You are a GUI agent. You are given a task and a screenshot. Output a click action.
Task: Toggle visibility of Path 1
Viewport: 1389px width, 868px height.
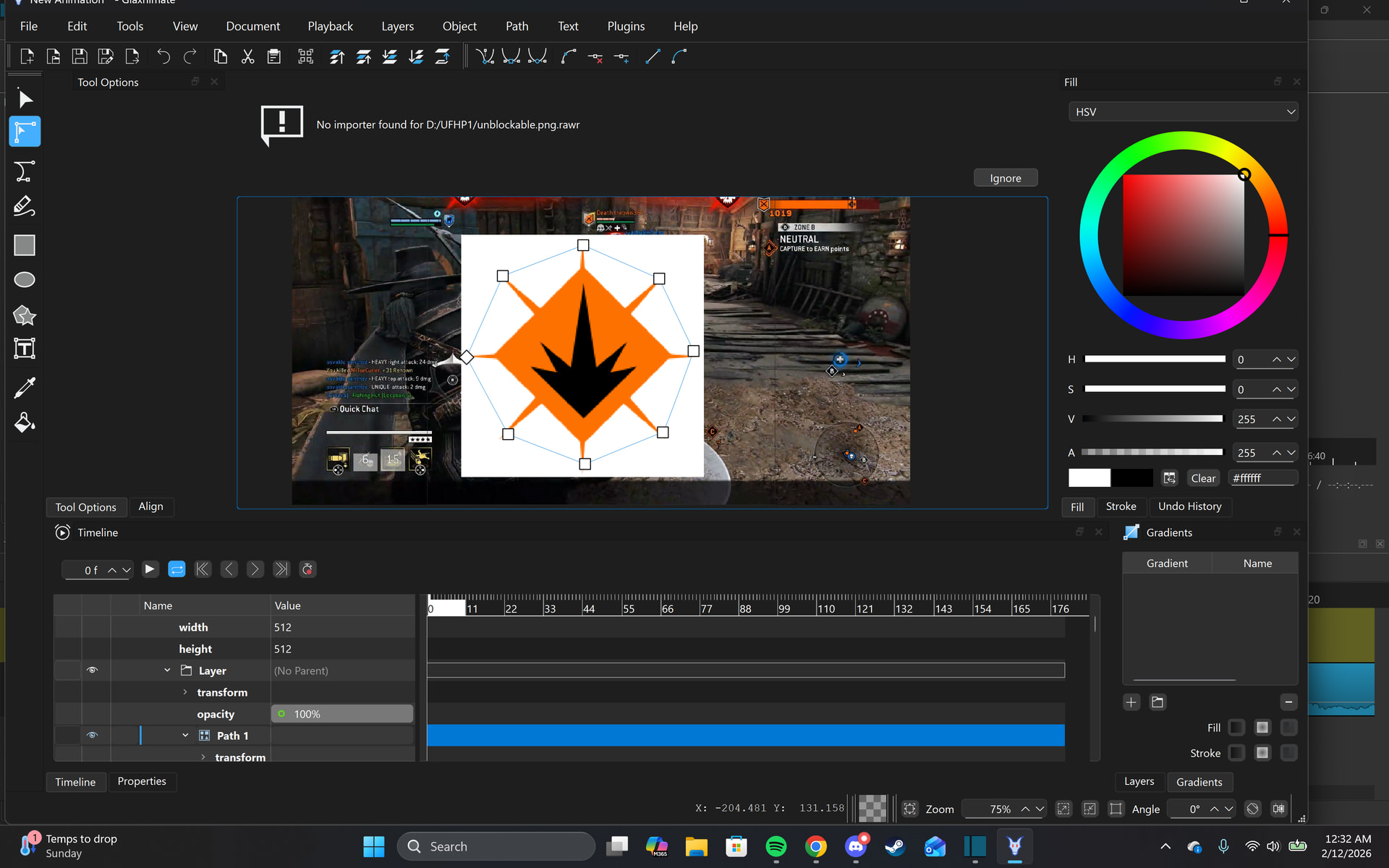[92, 736]
